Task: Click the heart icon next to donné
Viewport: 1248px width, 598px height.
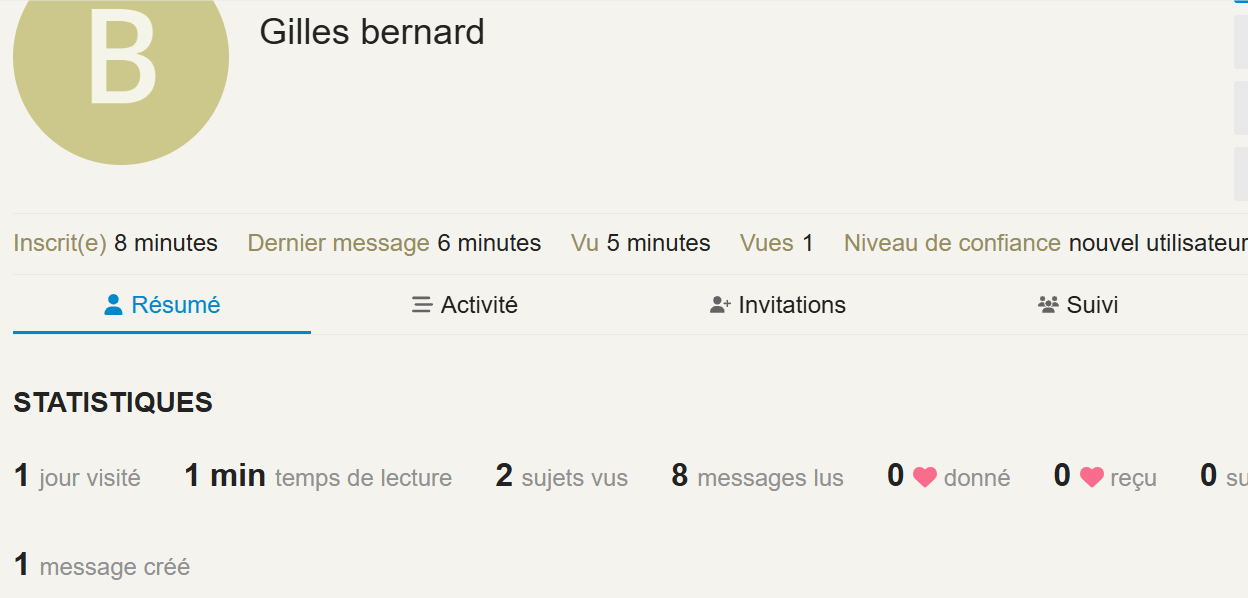Action: pyautogui.click(x=925, y=478)
